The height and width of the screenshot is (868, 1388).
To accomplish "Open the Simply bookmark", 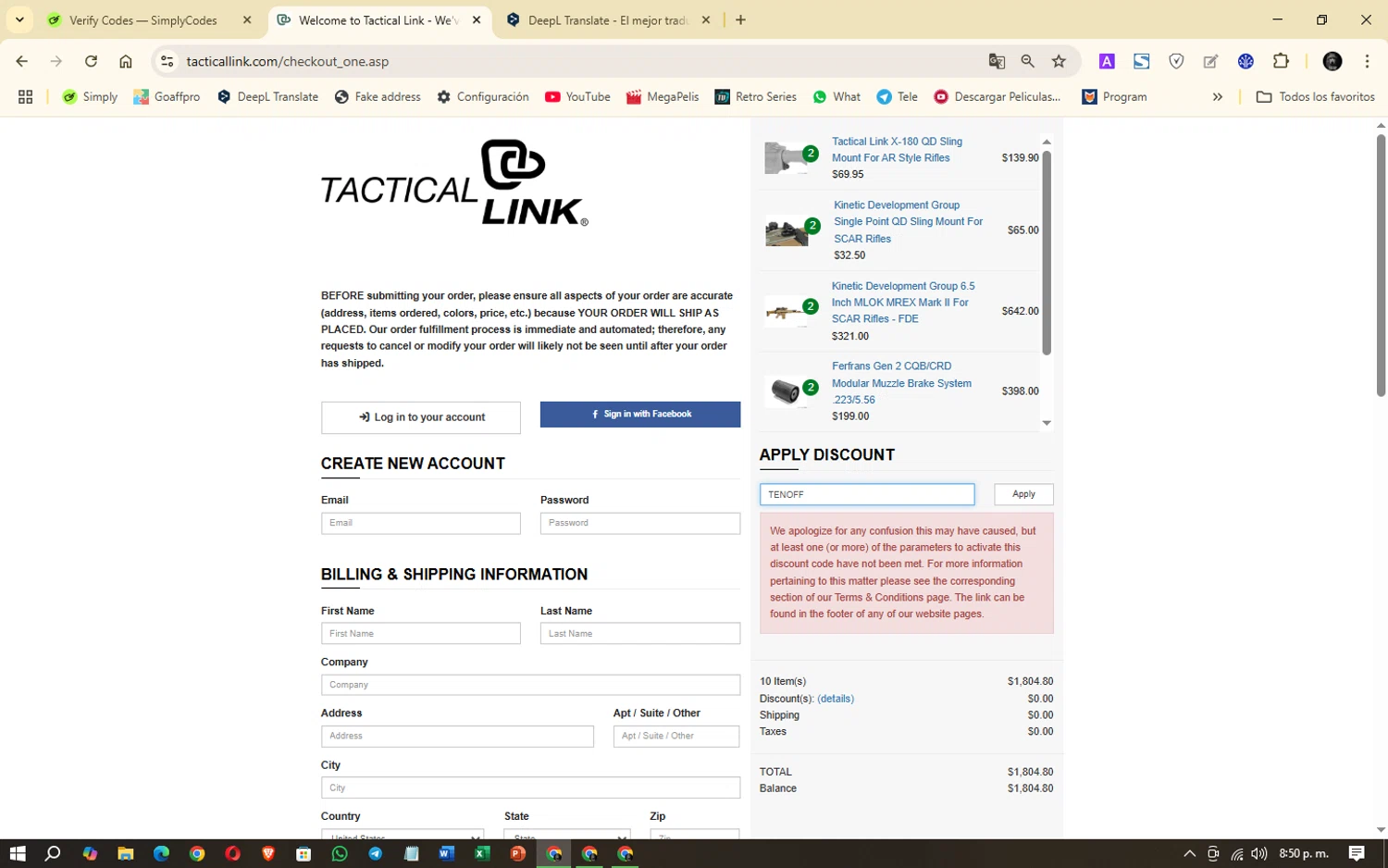I will click(x=90, y=96).
